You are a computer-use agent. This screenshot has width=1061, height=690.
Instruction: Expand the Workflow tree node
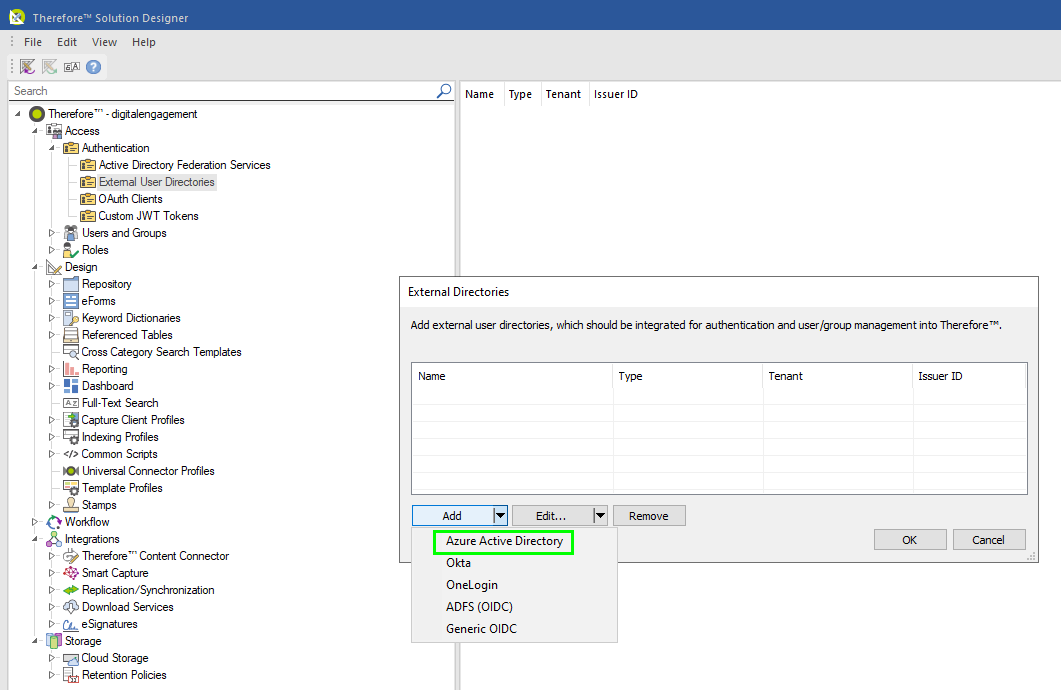35,522
